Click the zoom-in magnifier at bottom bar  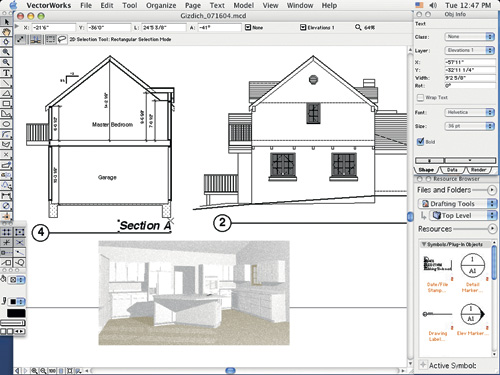coord(34,371)
